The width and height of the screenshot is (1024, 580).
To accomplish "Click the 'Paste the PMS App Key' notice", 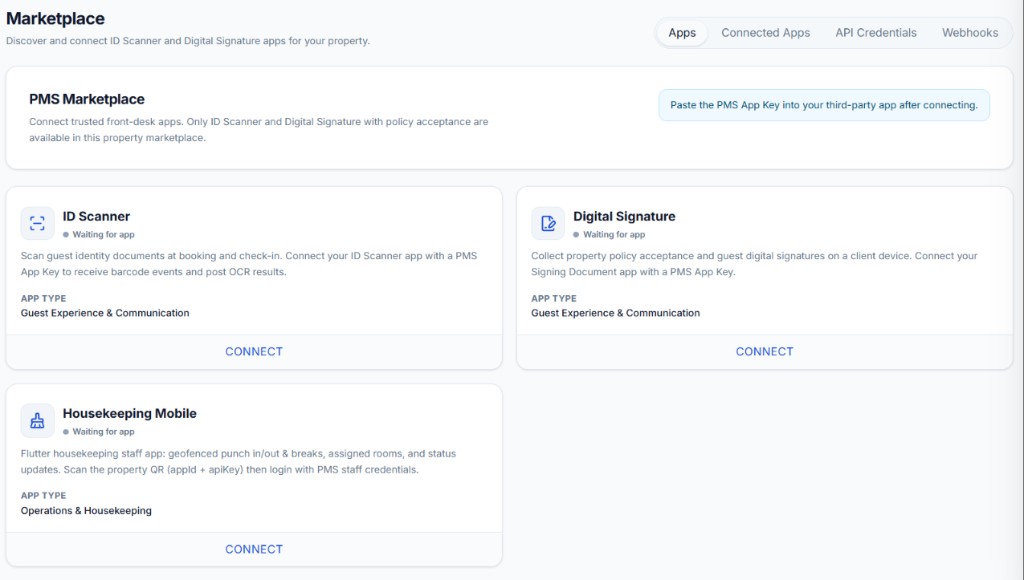I will (824, 105).
